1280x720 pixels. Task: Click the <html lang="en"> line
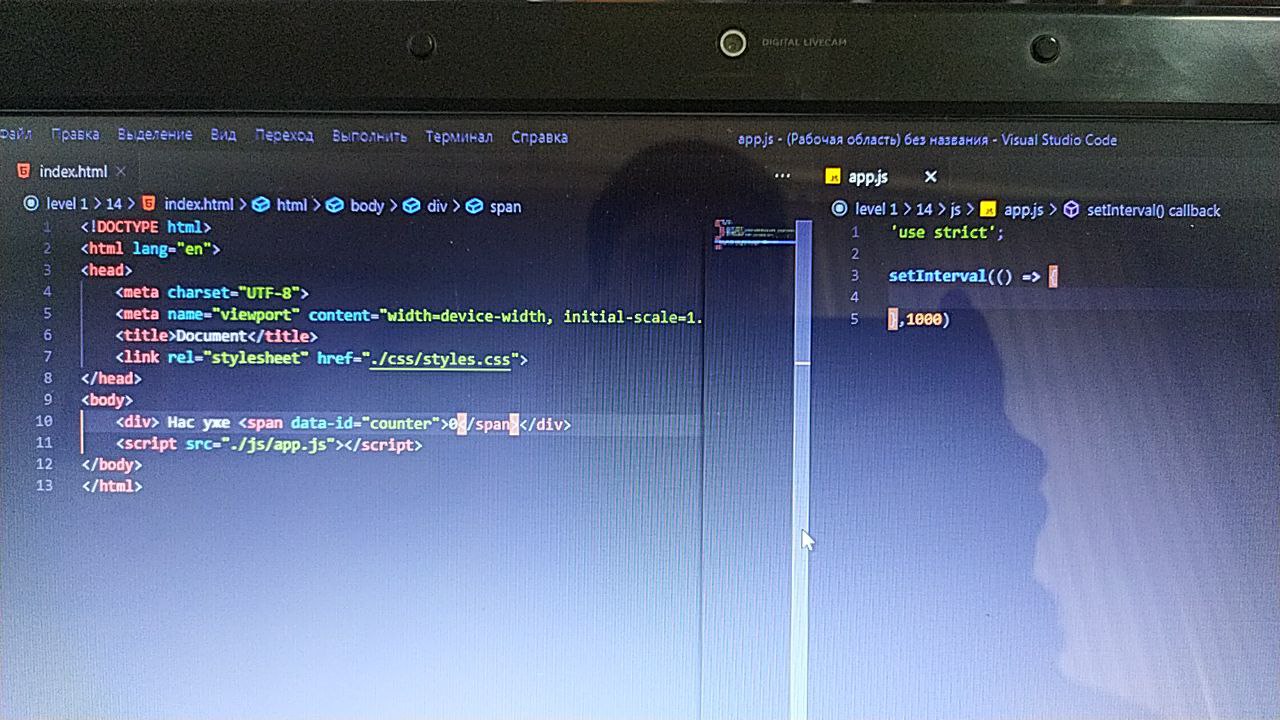(x=150, y=249)
